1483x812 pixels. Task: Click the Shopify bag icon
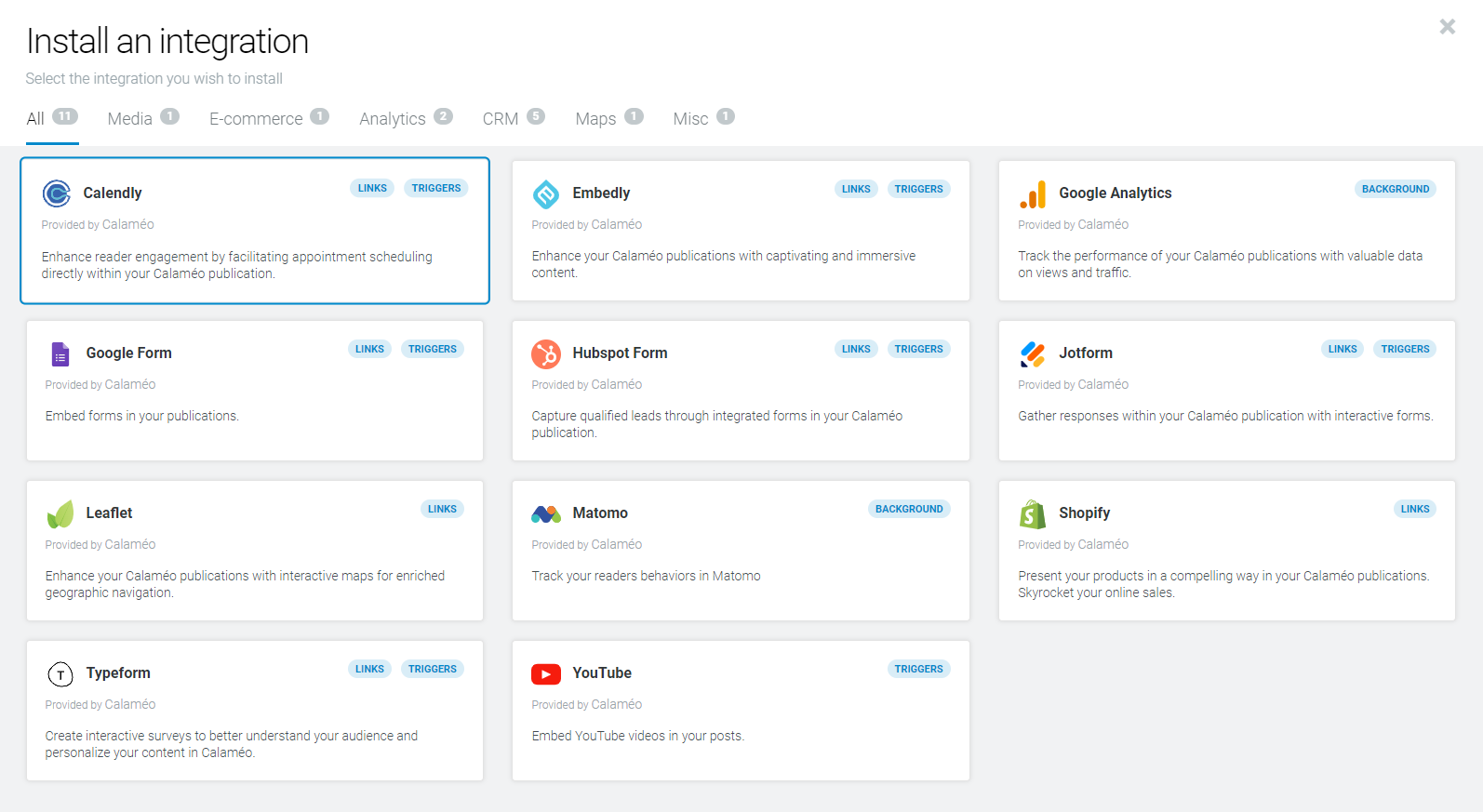coord(1033,513)
